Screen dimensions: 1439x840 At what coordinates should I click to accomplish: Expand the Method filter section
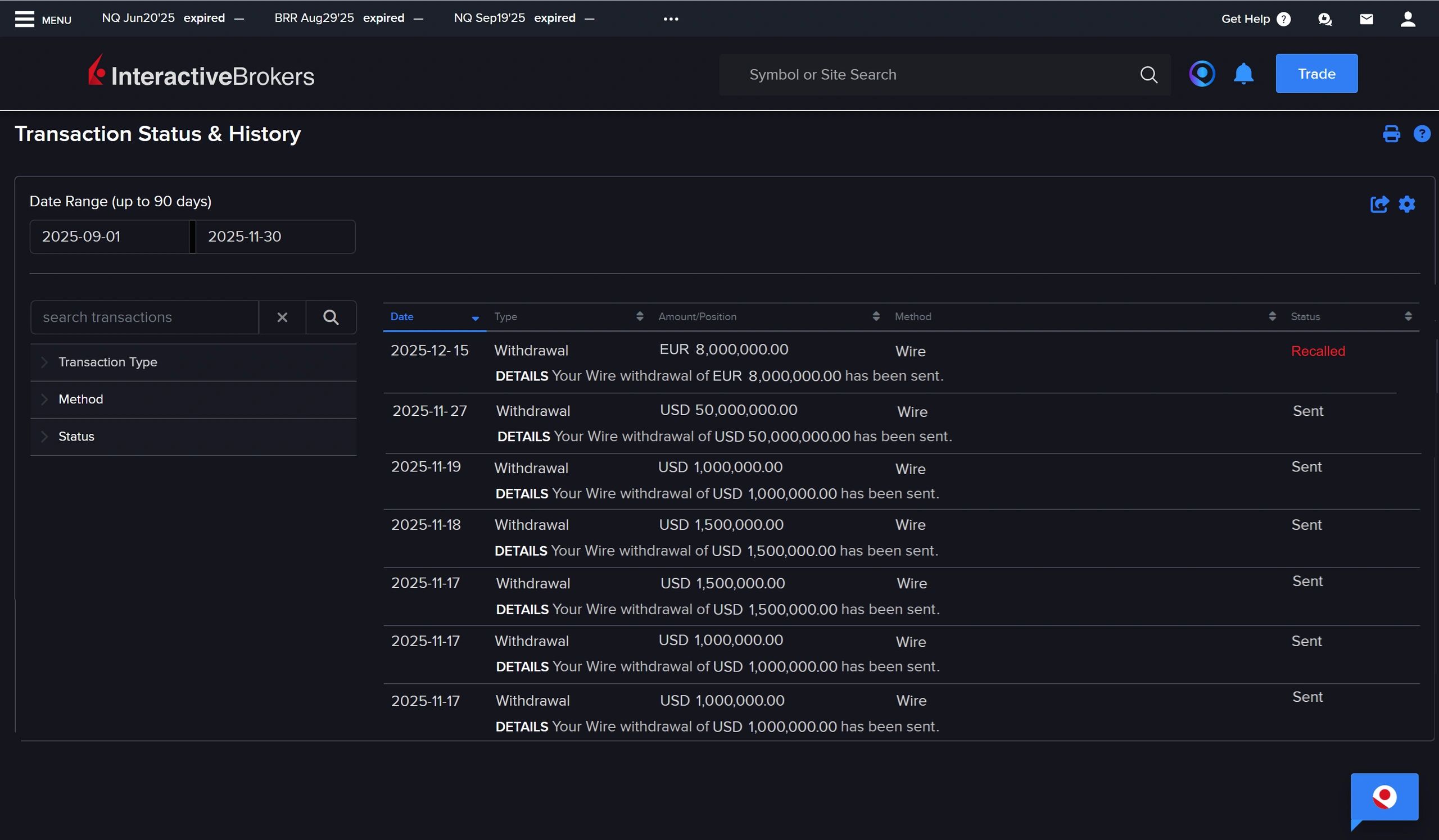(80, 399)
